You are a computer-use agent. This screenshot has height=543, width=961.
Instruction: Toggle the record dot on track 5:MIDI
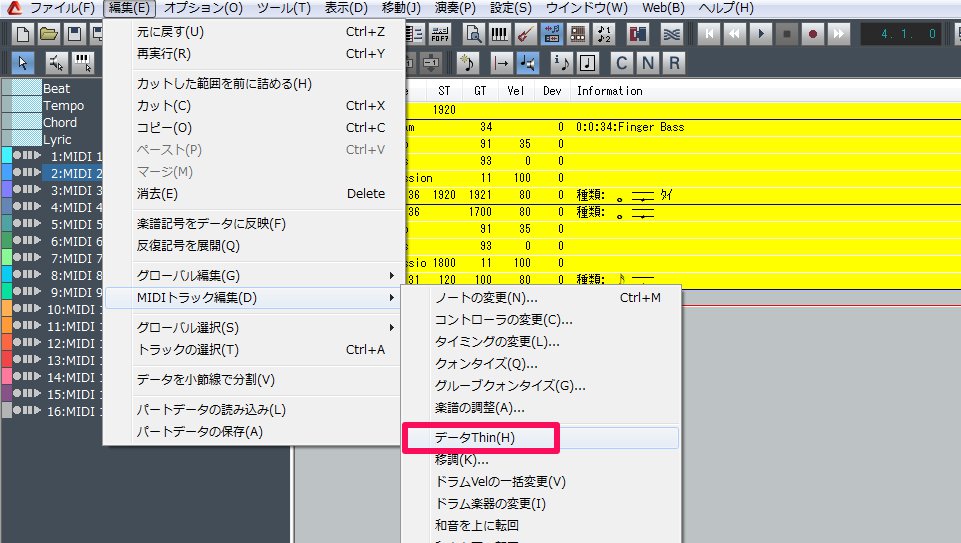point(16,224)
